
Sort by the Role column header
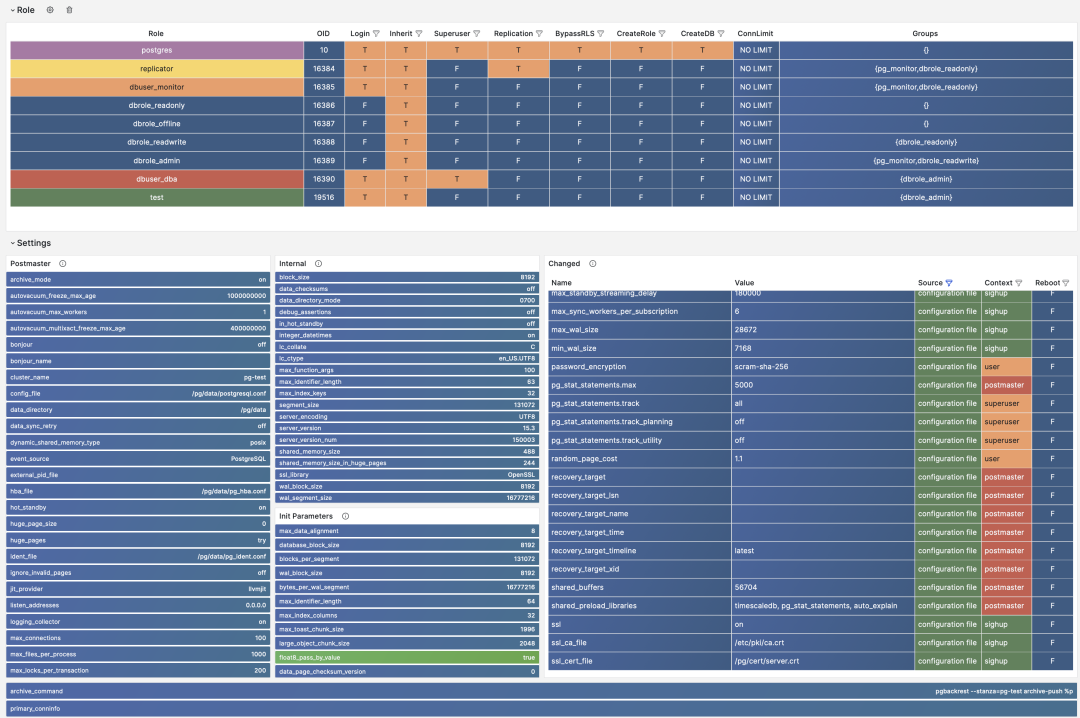click(x=156, y=33)
